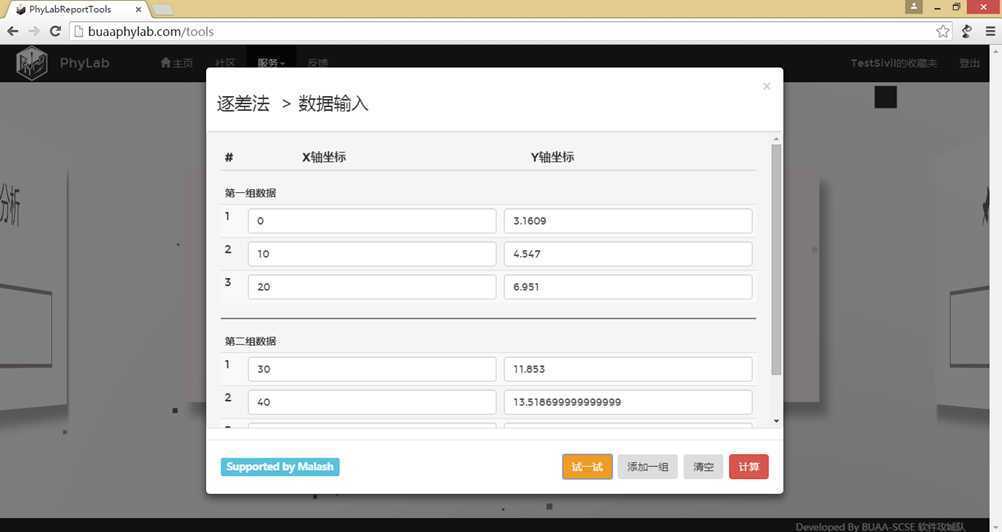This screenshot has height=532, width=1002.
Task: Open the 社区 community nav item
Action: 225,63
